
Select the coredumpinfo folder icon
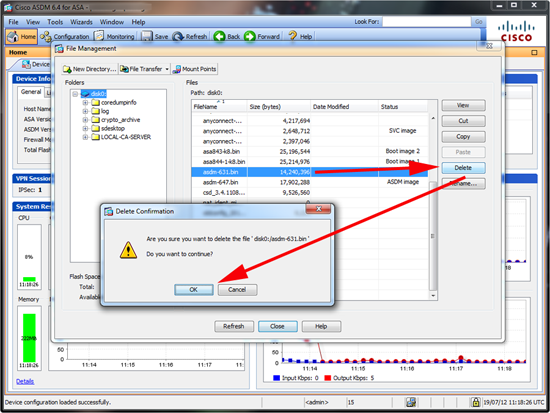(95, 102)
